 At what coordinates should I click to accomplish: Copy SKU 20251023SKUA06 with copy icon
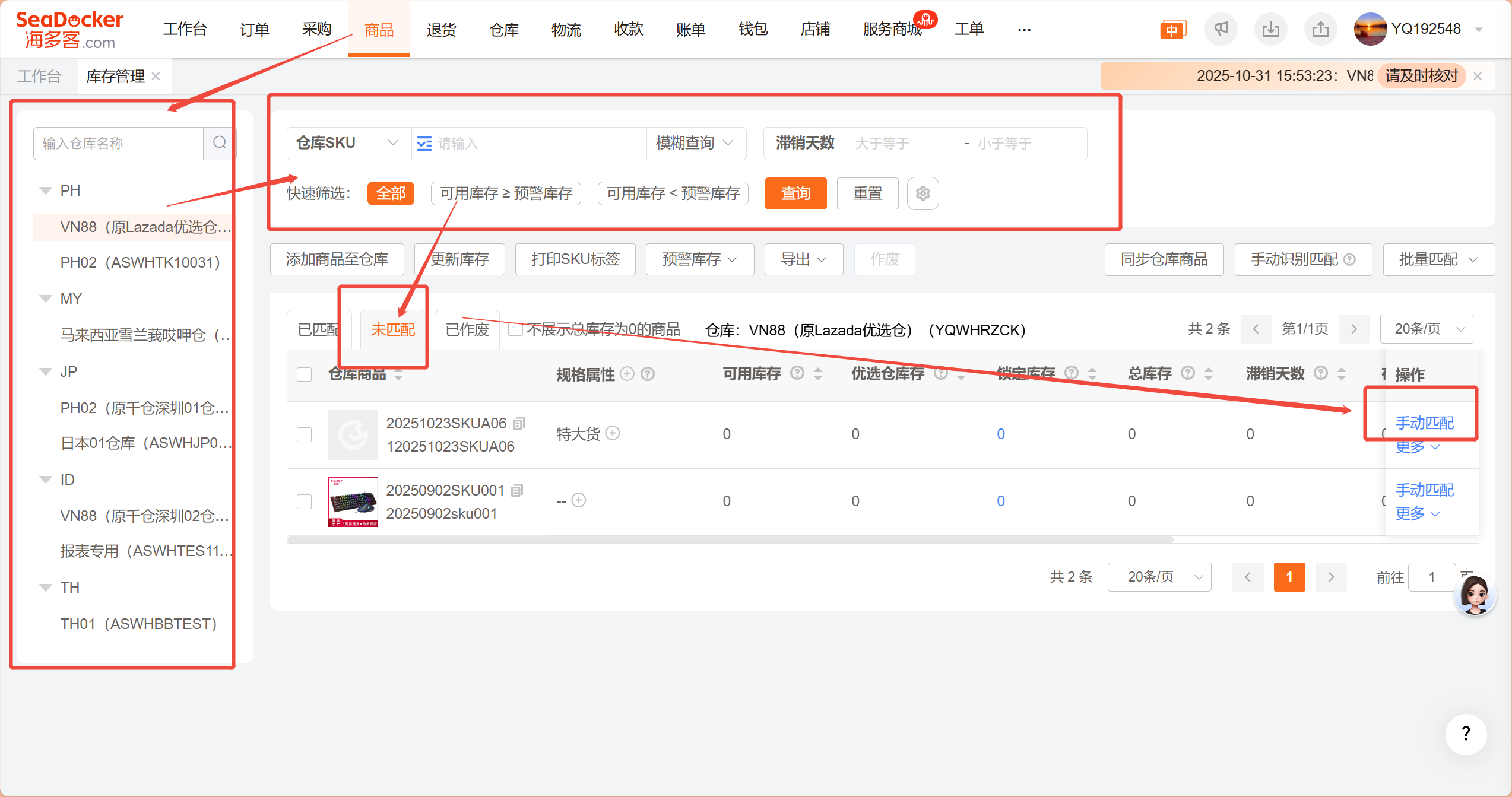click(x=519, y=423)
